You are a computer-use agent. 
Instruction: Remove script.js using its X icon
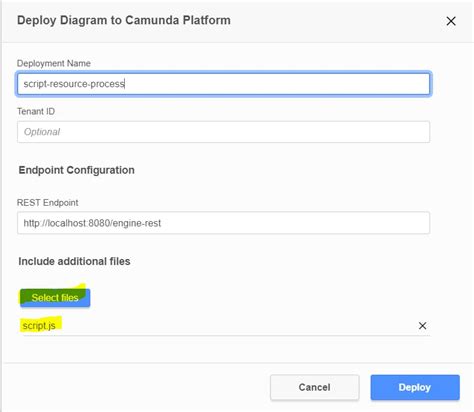[422, 326]
